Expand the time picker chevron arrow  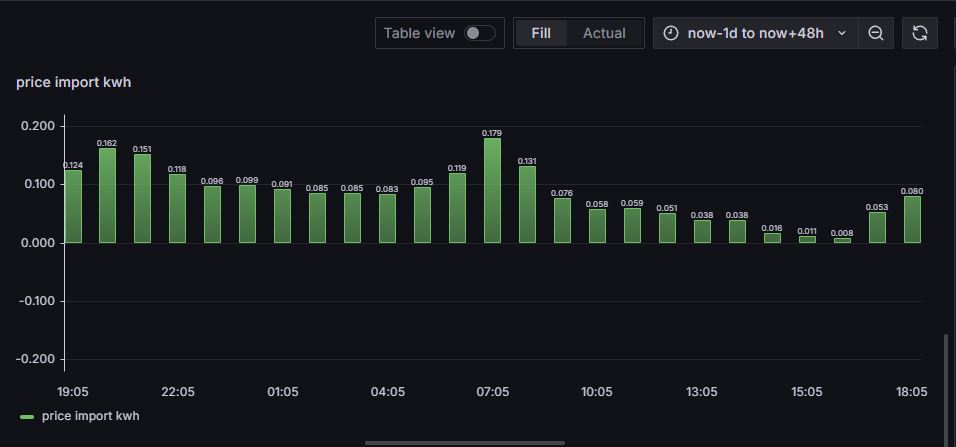click(842, 33)
